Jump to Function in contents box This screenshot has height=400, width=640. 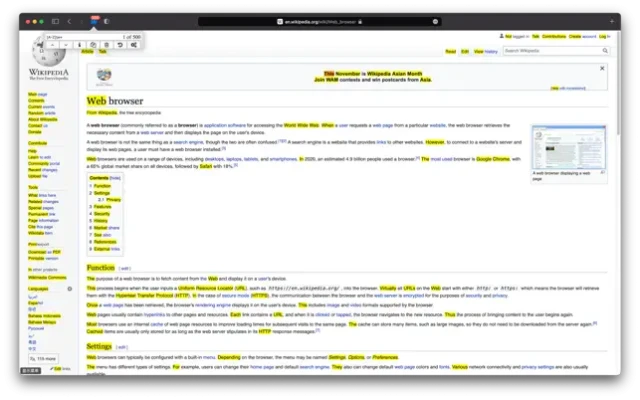102,186
